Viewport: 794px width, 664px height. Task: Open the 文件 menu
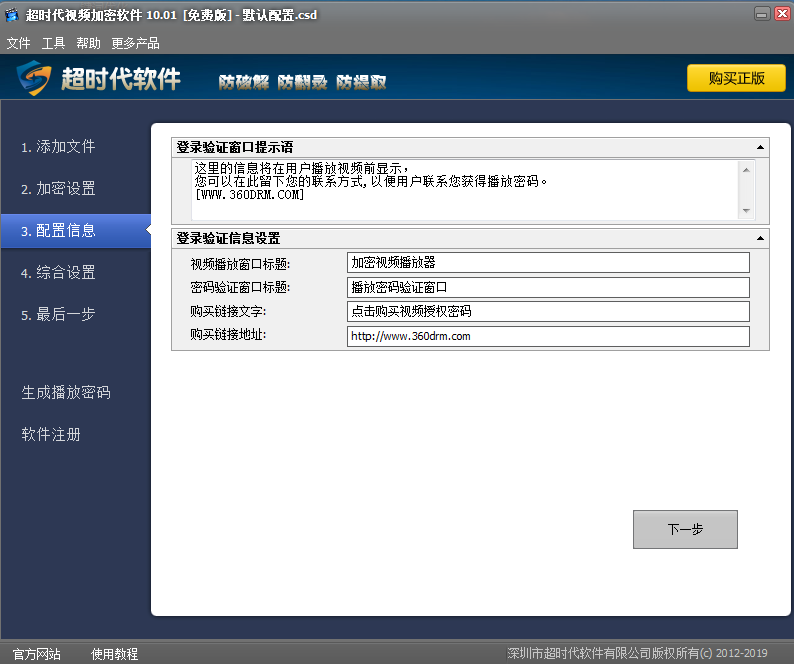pos(18,43)
